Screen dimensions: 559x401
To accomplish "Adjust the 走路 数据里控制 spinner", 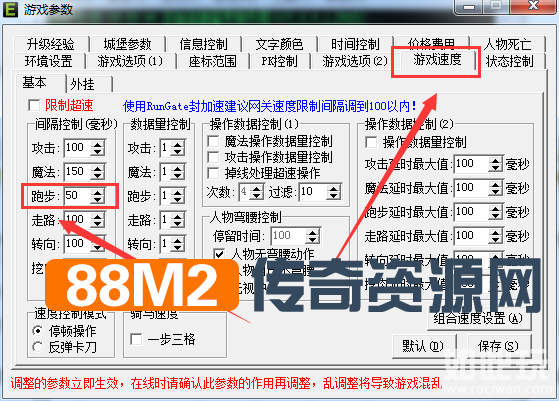I will pyautogui.click(x=178, y=220).
